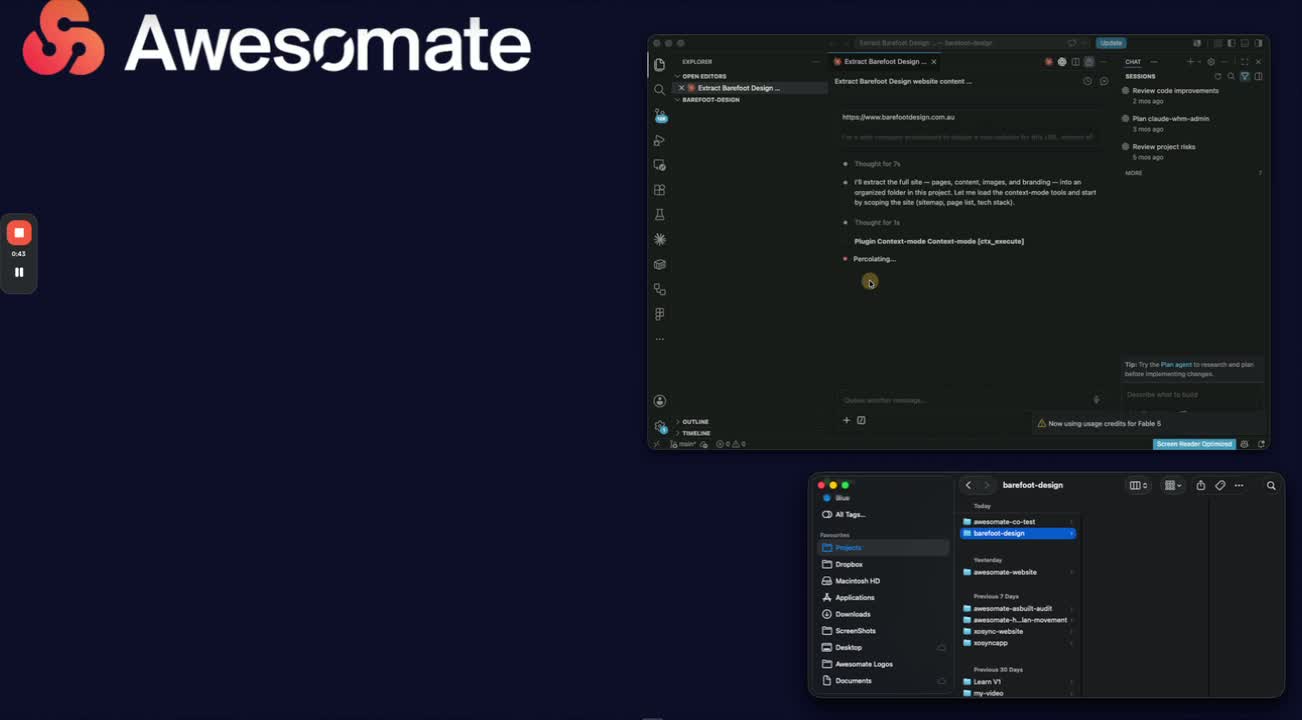The width and height of the screenshot is (1302, 720).
Task: Stop the screen recording
Action: pyautogui.click(x=19, y=233)
